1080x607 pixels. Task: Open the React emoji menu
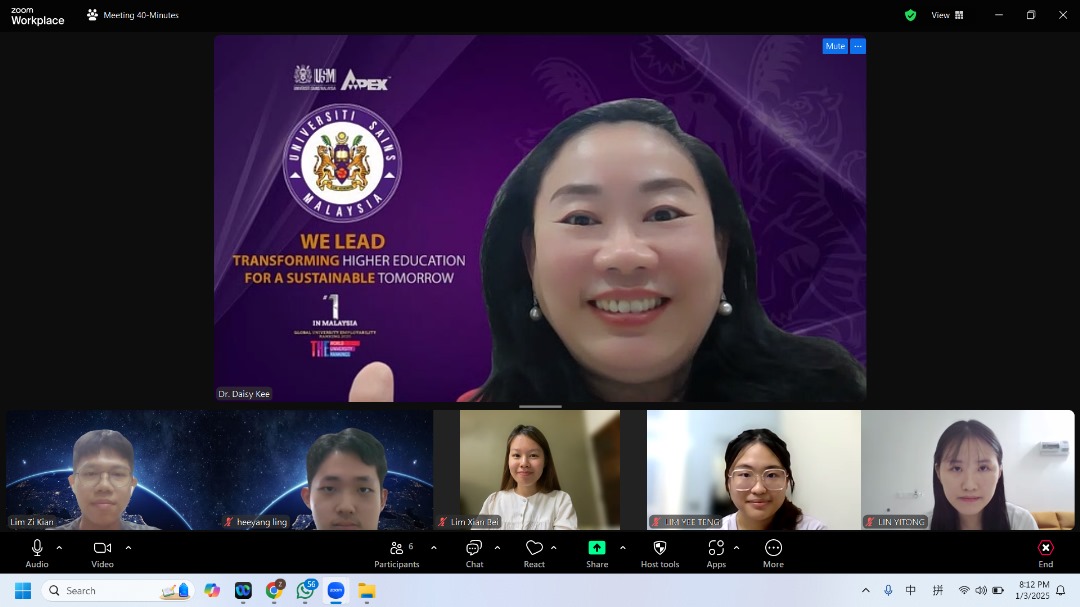pyautogui.click(x=534, y=553)
